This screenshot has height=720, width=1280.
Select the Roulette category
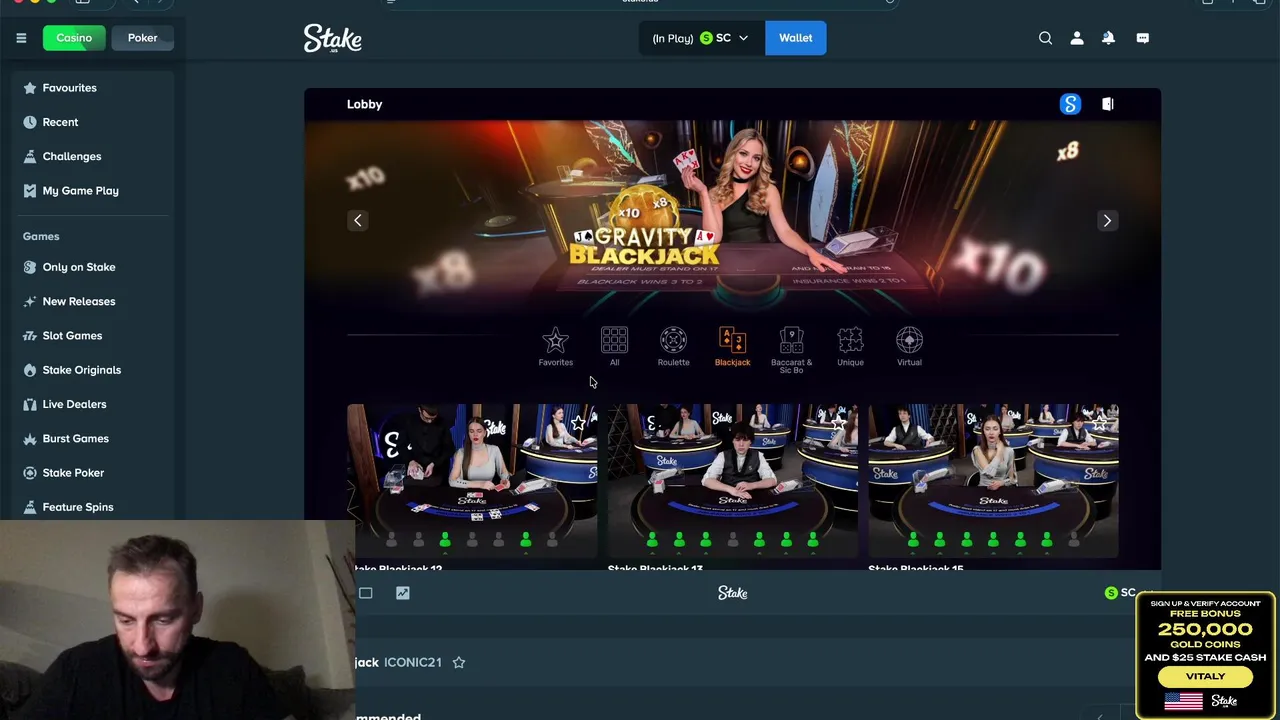(x=673, y=347)
